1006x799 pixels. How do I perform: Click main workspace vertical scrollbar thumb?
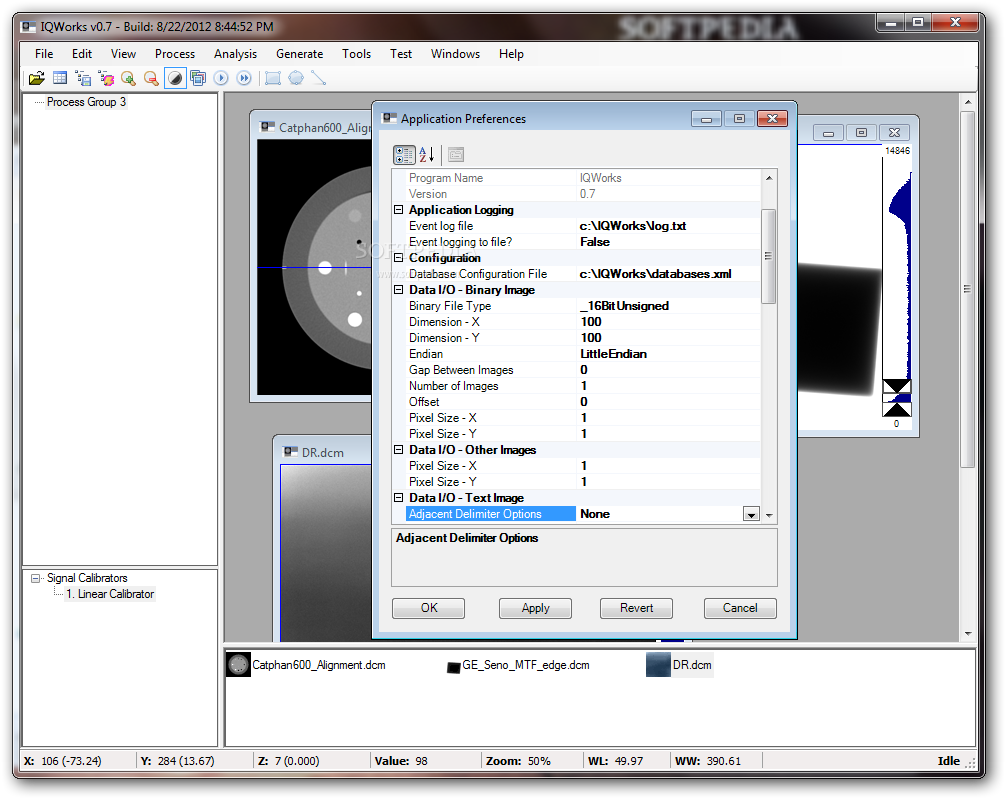967,289
